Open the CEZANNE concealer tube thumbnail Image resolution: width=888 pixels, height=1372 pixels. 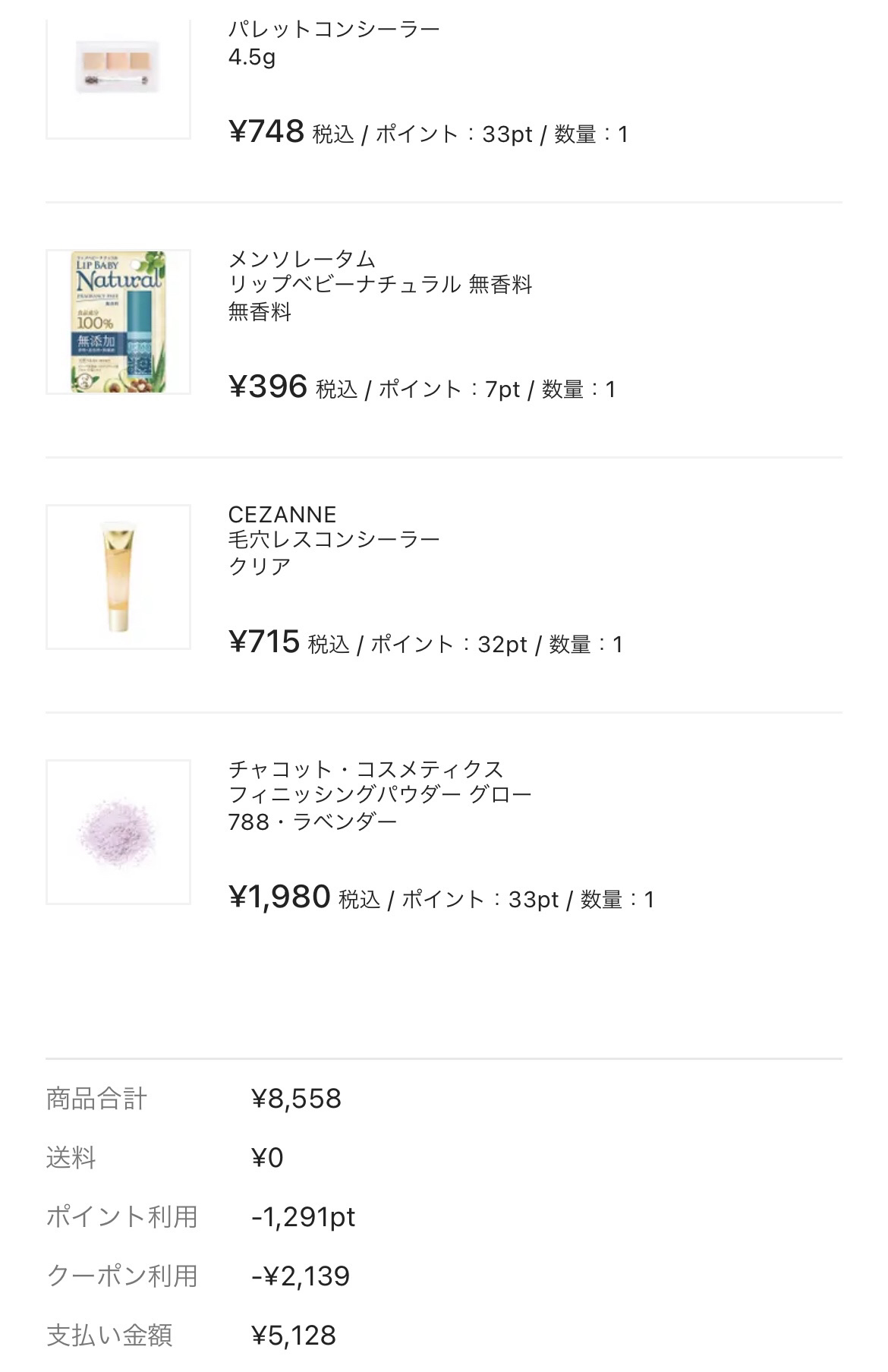coord(118,577)
